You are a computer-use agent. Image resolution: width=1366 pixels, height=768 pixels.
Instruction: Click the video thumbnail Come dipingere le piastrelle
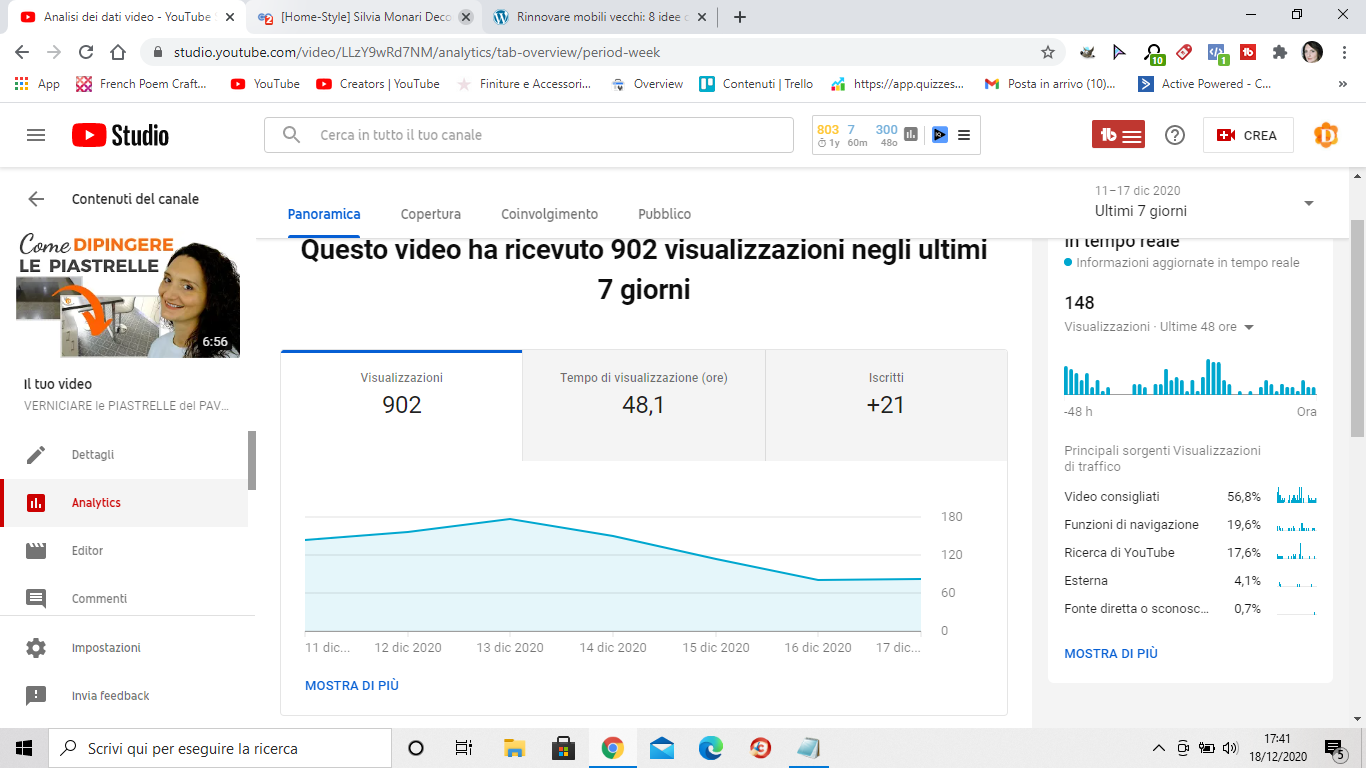point(128,295)
